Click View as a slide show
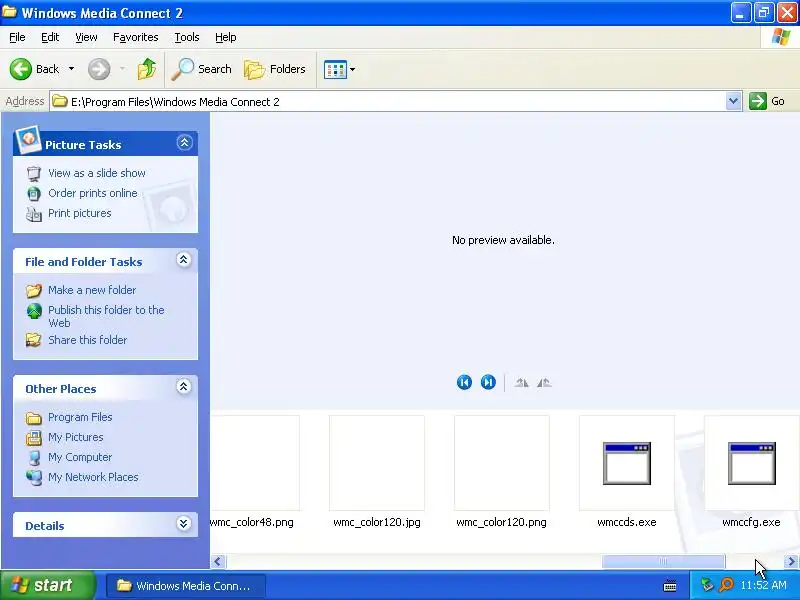800x600 pixels. [97, 173]
